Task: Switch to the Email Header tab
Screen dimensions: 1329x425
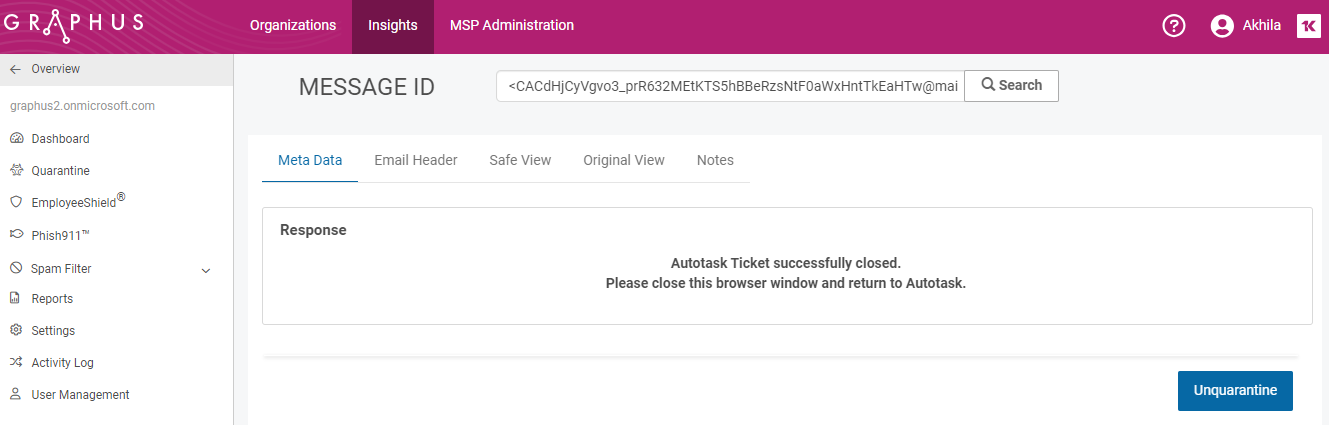Action: 416,160
